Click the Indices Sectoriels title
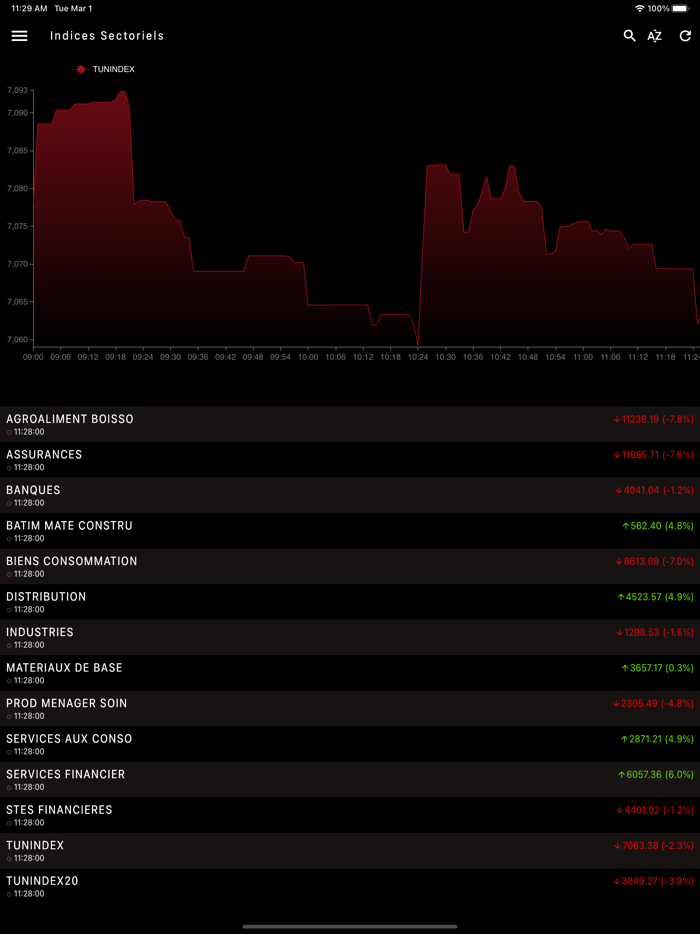 point(107,36)
